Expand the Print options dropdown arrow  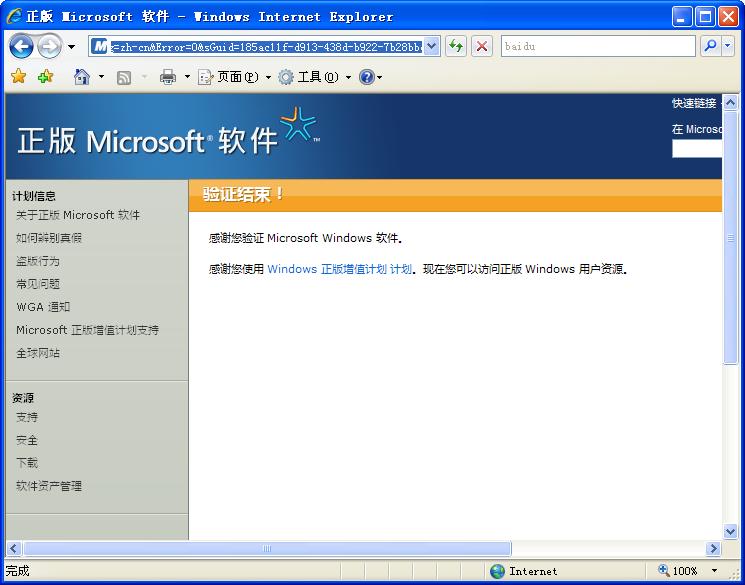tap(187, 77)
